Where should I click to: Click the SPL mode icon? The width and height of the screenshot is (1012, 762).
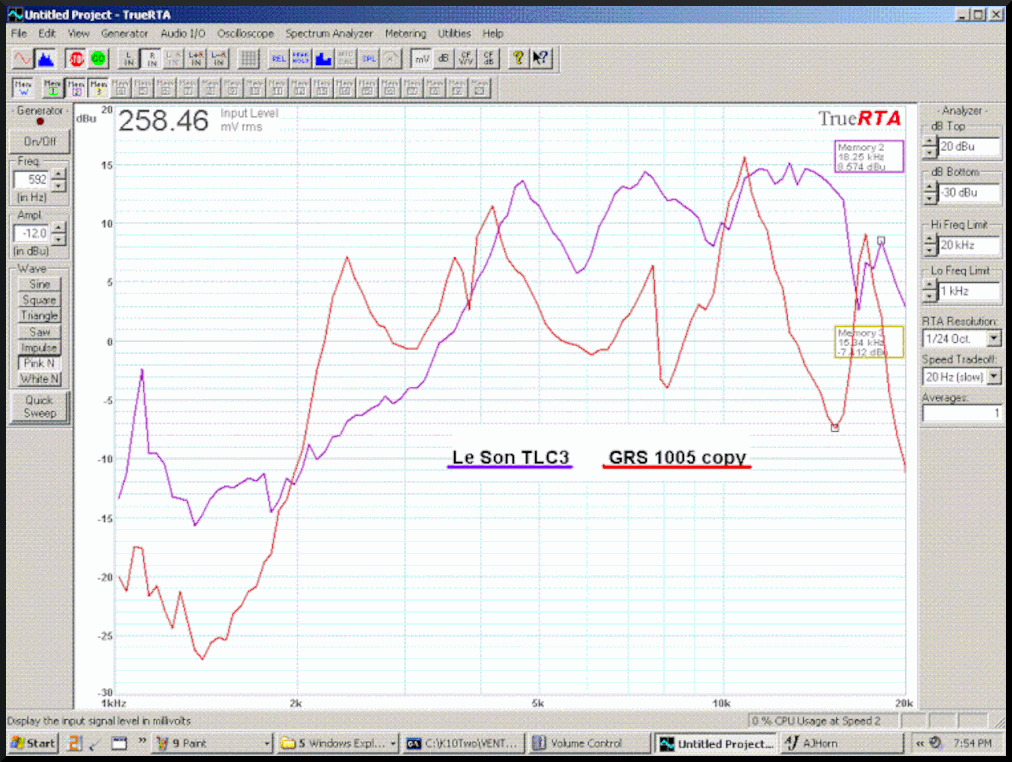[x=369, y=59]
